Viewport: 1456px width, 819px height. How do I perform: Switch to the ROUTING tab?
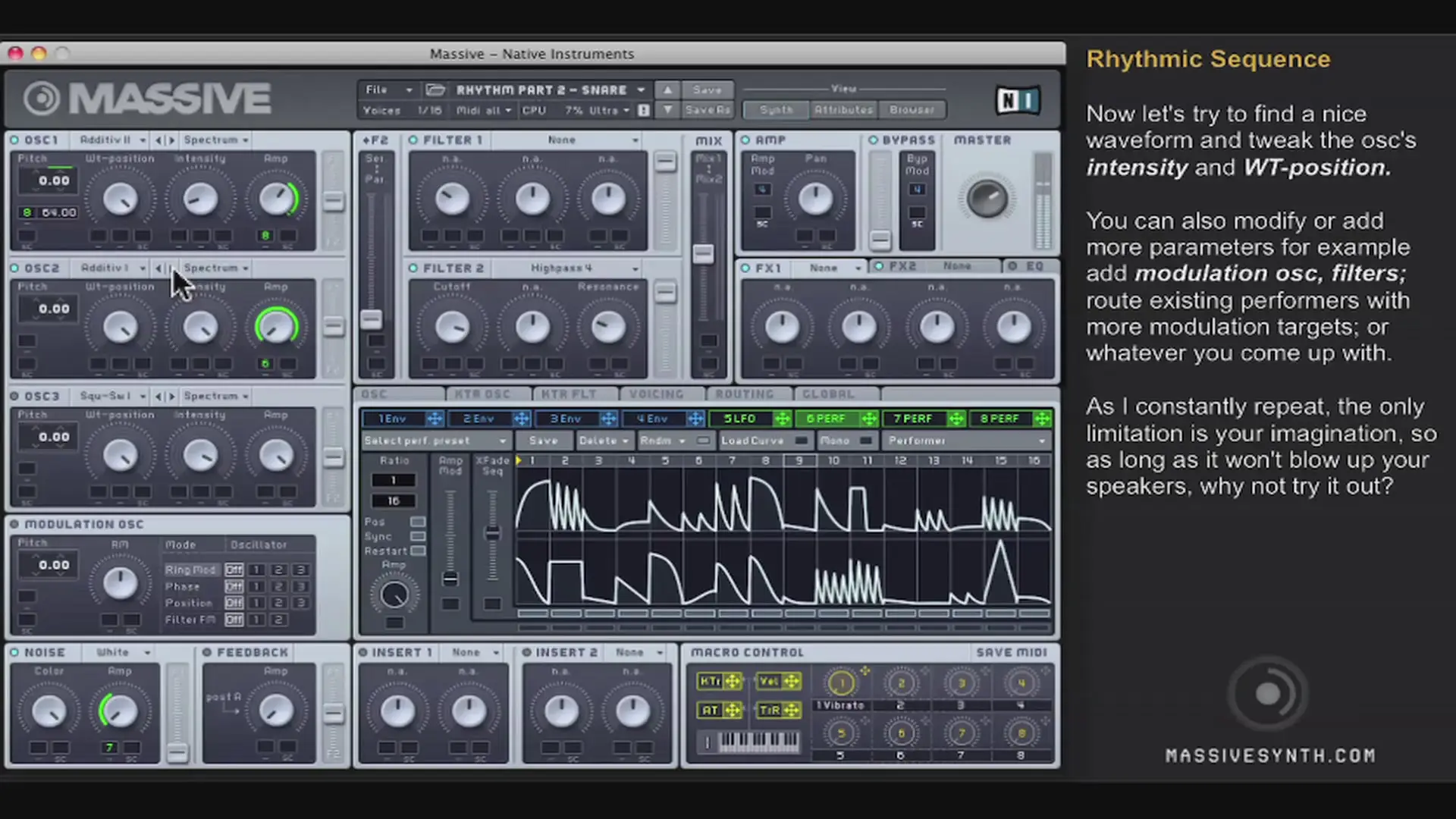745,394
